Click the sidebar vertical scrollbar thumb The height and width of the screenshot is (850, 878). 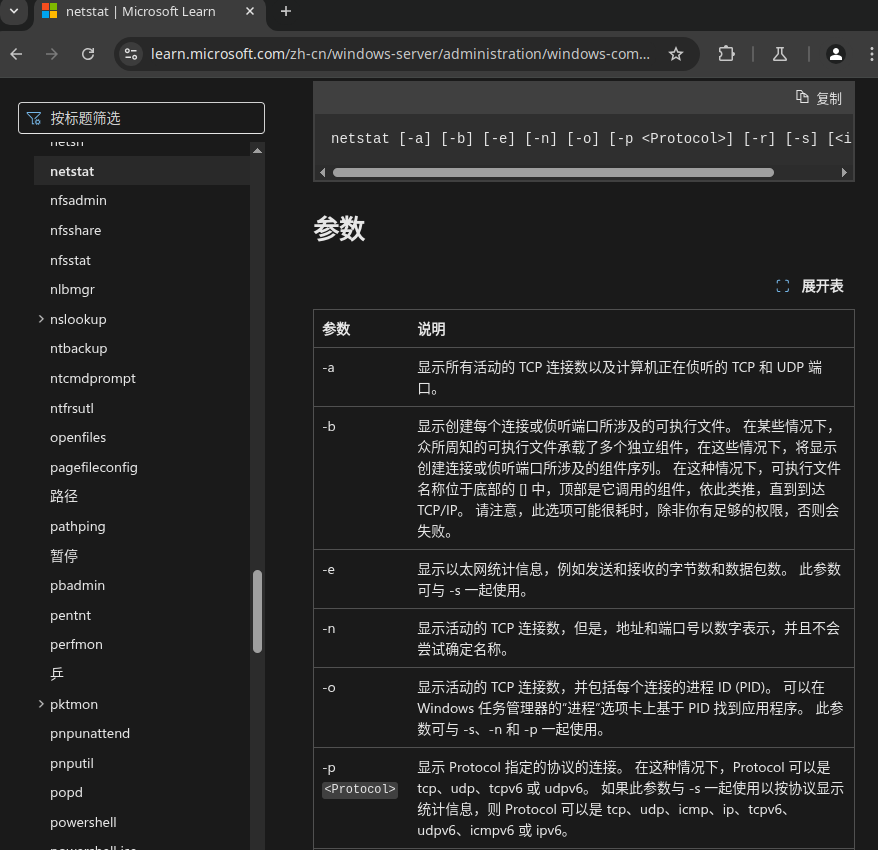point(257,610)
